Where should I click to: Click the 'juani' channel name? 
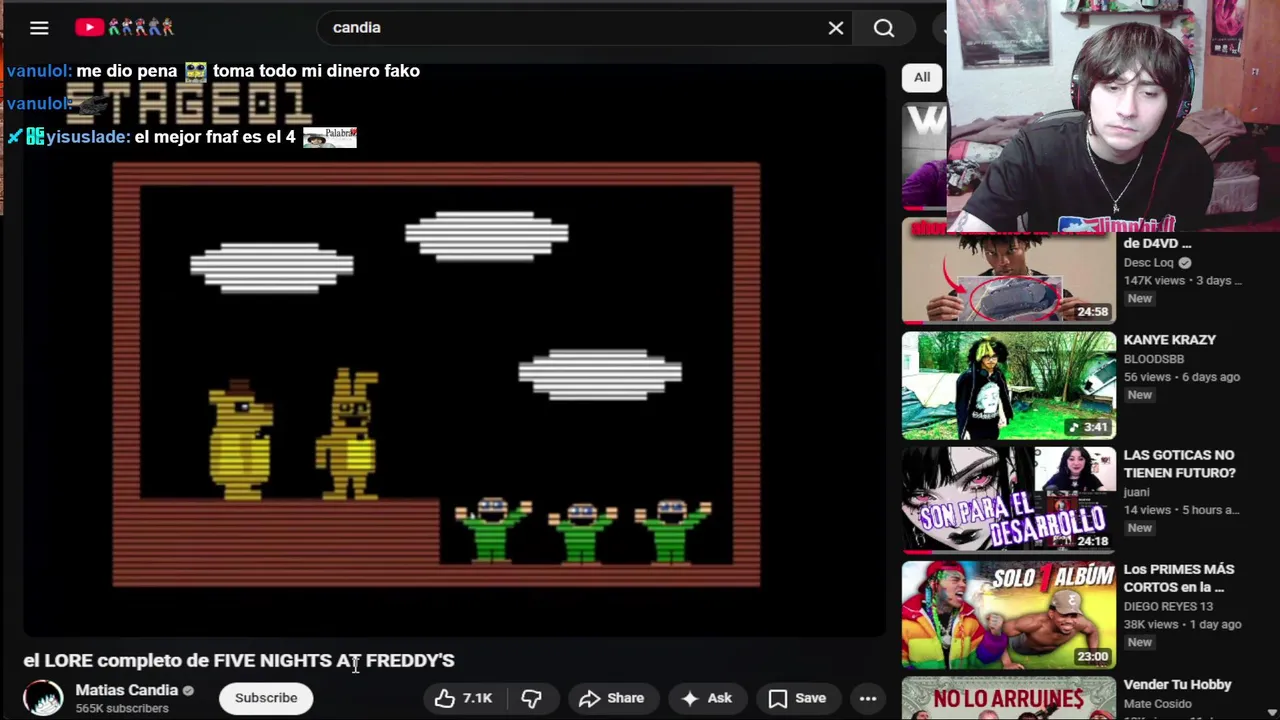tap(1136, 492)
